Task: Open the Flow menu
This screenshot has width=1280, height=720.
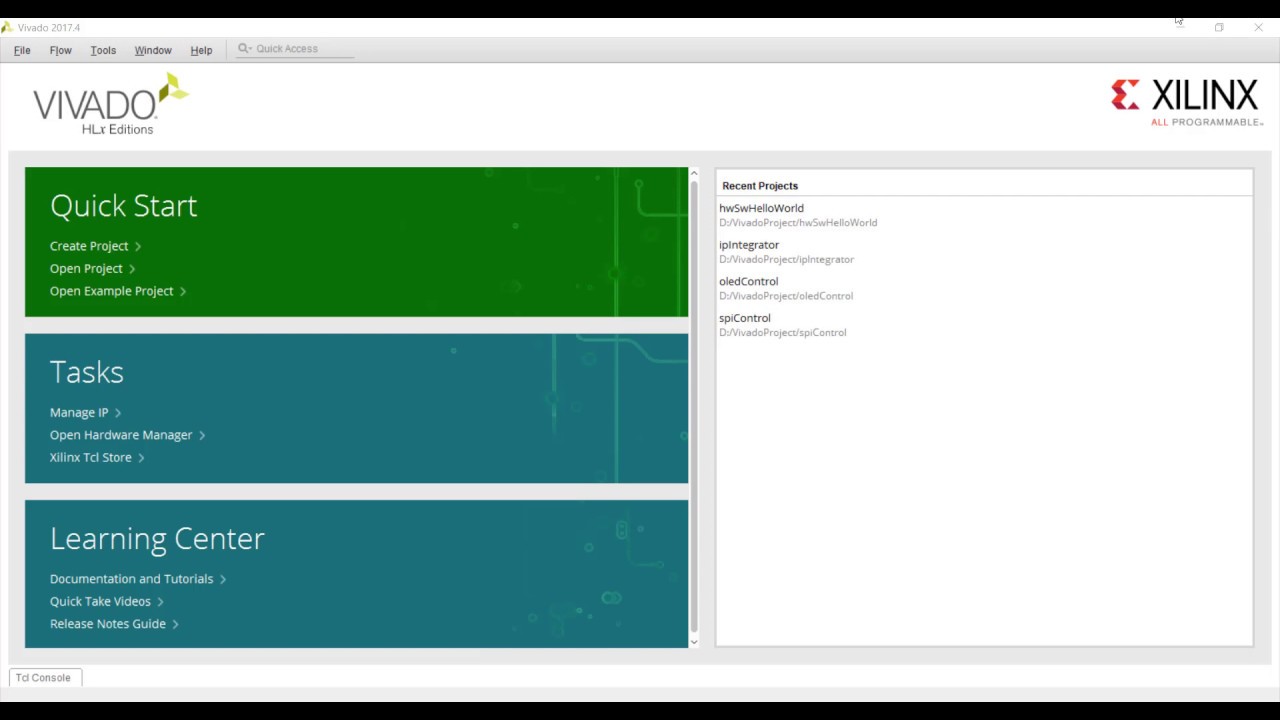Action: click(61, 50)
